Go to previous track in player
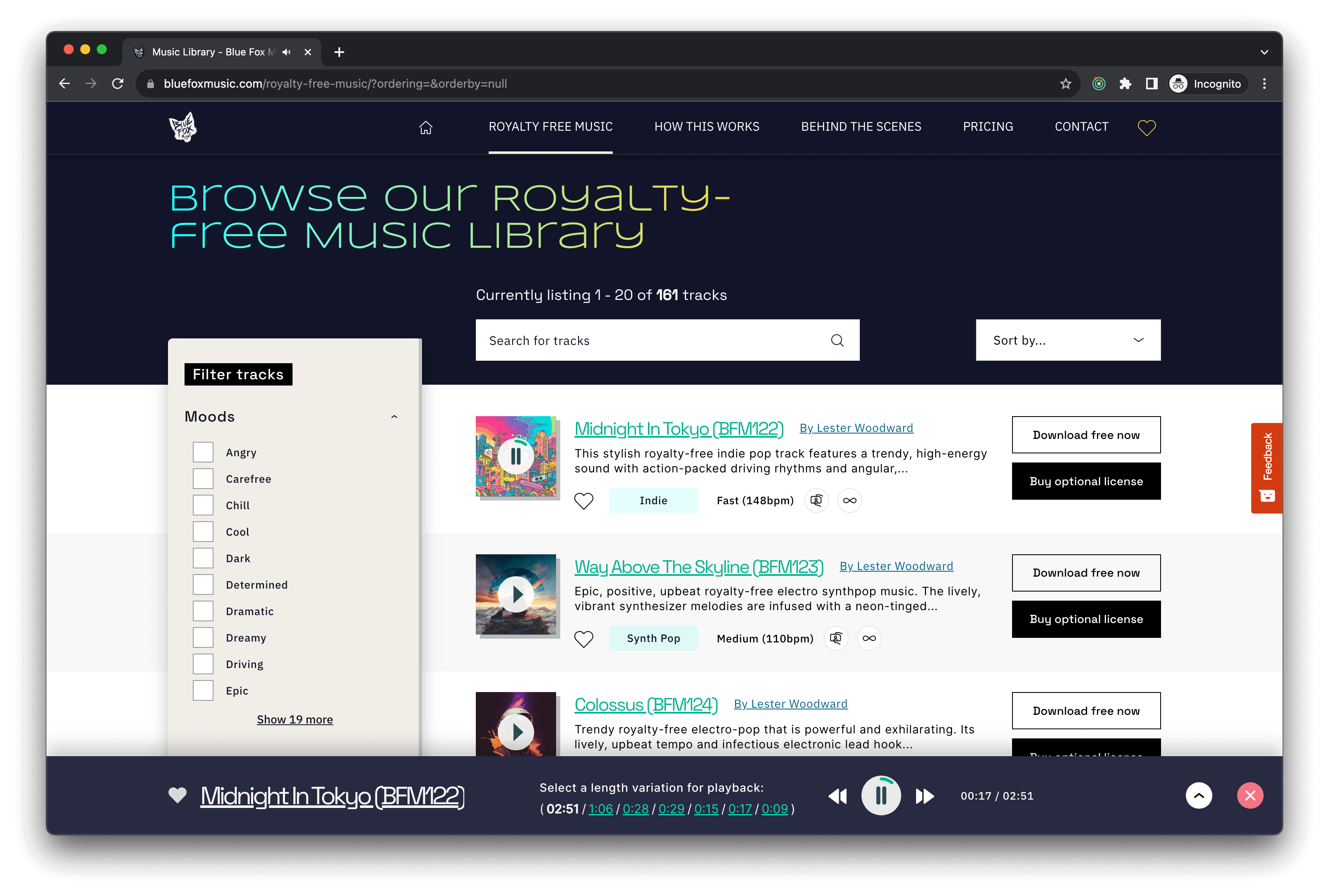Image resolution: width=1329 pixels, height=896 pixels. click(x=837, y=796)
